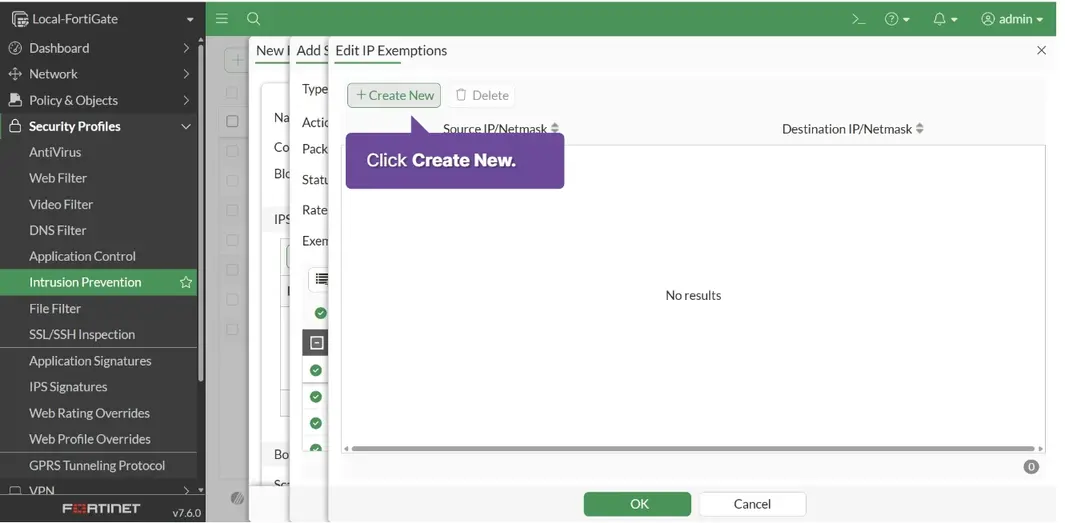Open the CLI console icon
Image resolution: width=1065 pixels, height=523 pixels.
pos(859,19)
